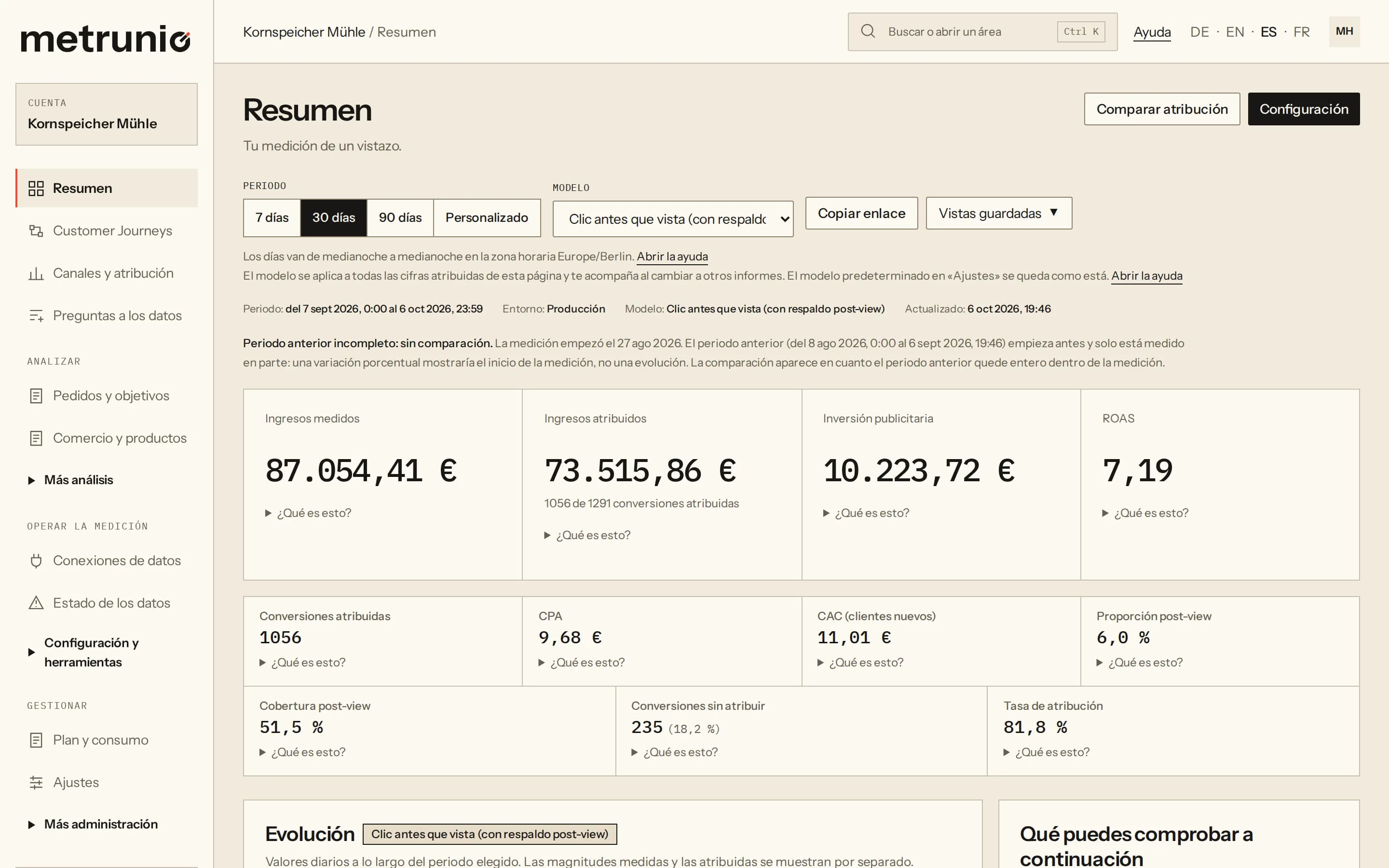This screenshot has height=868, width=1389.
Task: Open the MH user avatar
Action: 1344,31
